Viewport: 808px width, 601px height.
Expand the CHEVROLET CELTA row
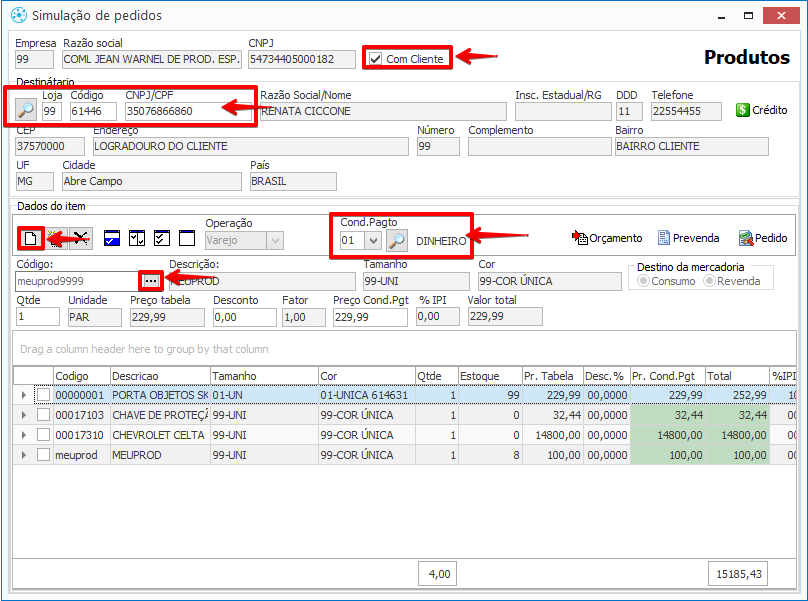(24, 435)
